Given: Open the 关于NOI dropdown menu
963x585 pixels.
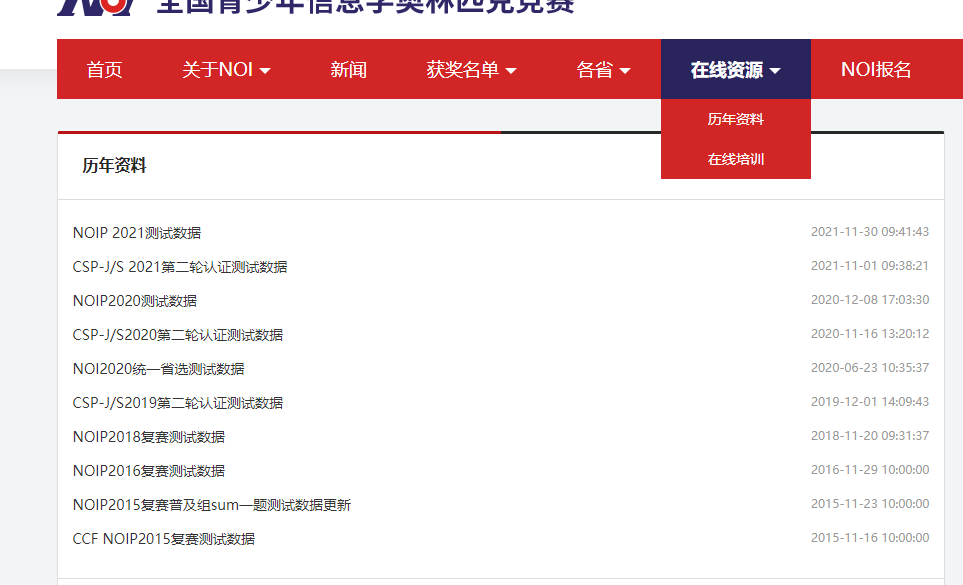Looking at the screenshot, I should (226, 69).
